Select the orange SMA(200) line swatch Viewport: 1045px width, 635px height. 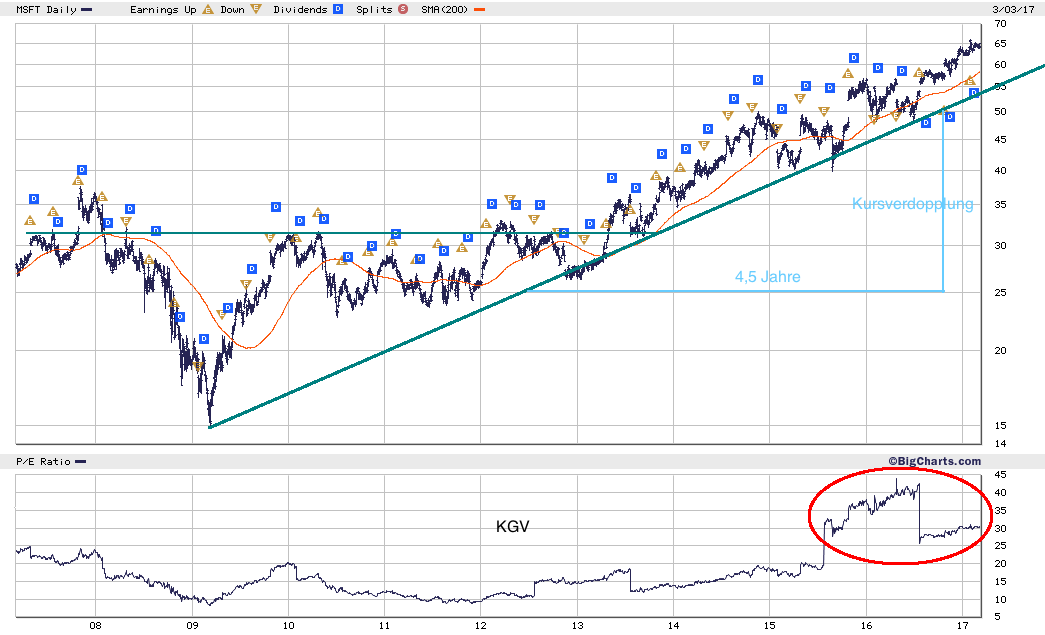click(479, 10)
